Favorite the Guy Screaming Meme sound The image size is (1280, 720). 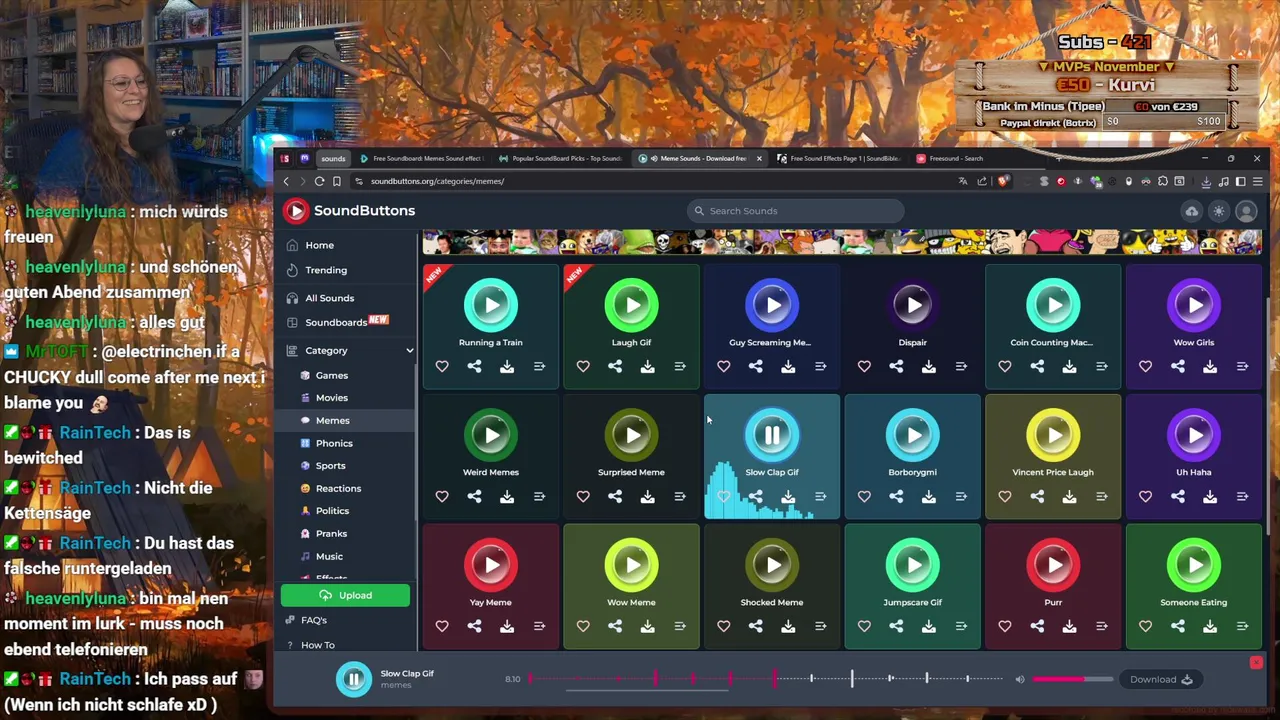(x=723, y=366)
